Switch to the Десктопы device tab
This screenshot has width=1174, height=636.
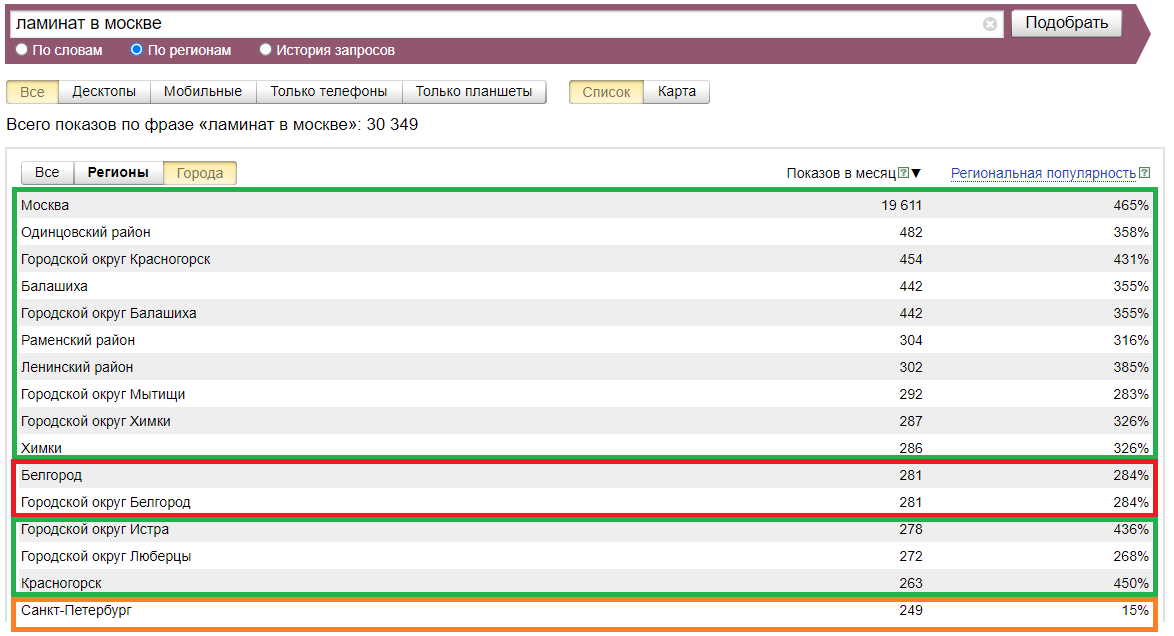104,92
